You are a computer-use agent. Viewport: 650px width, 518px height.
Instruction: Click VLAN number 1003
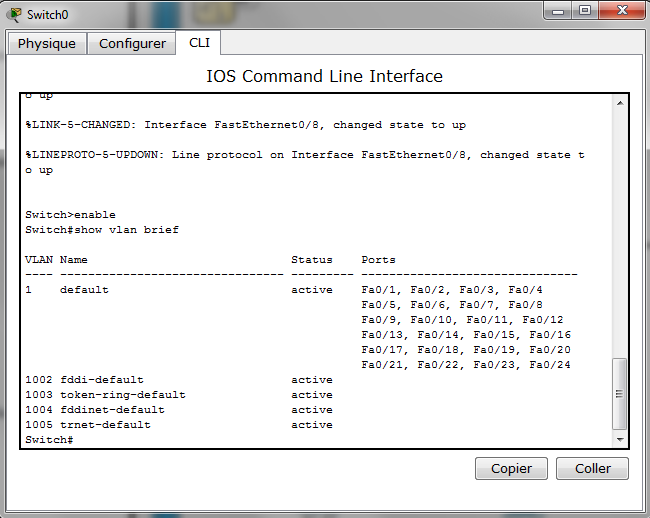[x=39, y=395]
